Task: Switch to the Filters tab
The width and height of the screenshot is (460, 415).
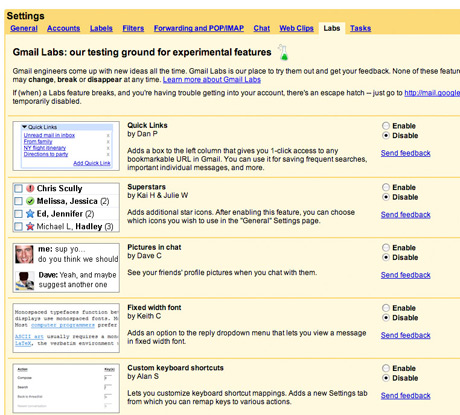Action: point(133,28)
